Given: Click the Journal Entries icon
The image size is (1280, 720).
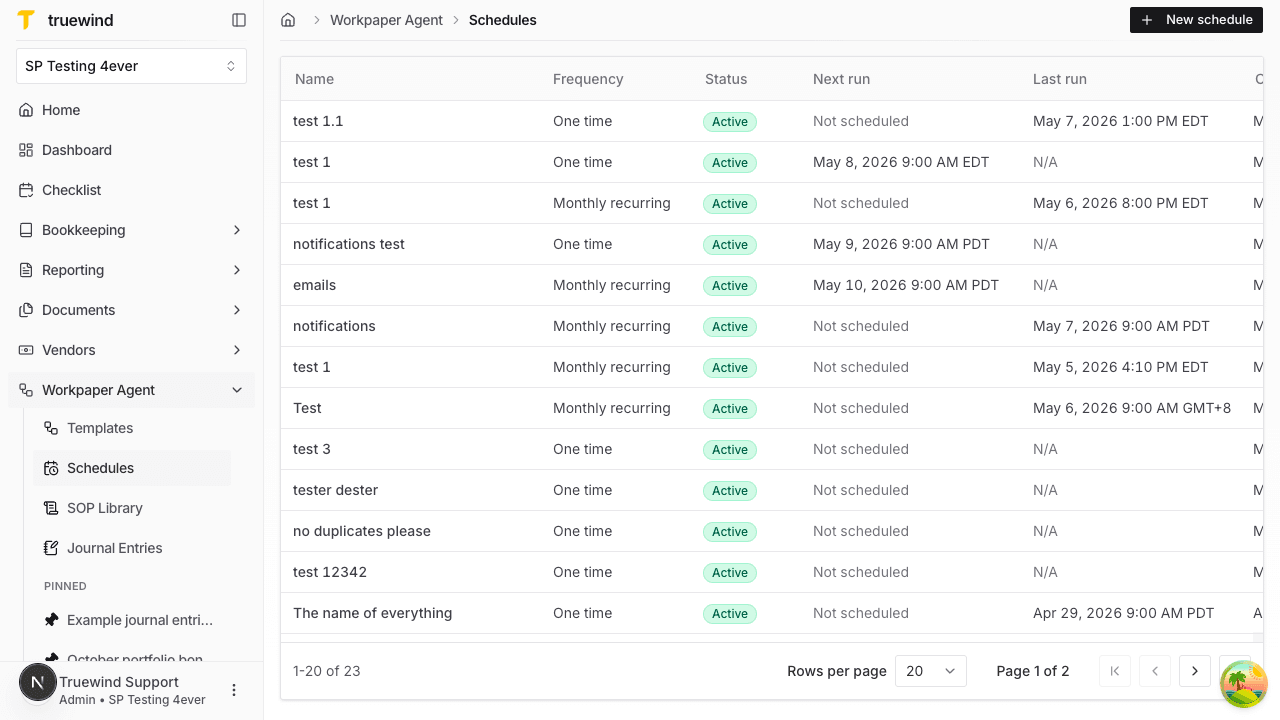Looking at the screenshot, I should click(x=51, y=548).
